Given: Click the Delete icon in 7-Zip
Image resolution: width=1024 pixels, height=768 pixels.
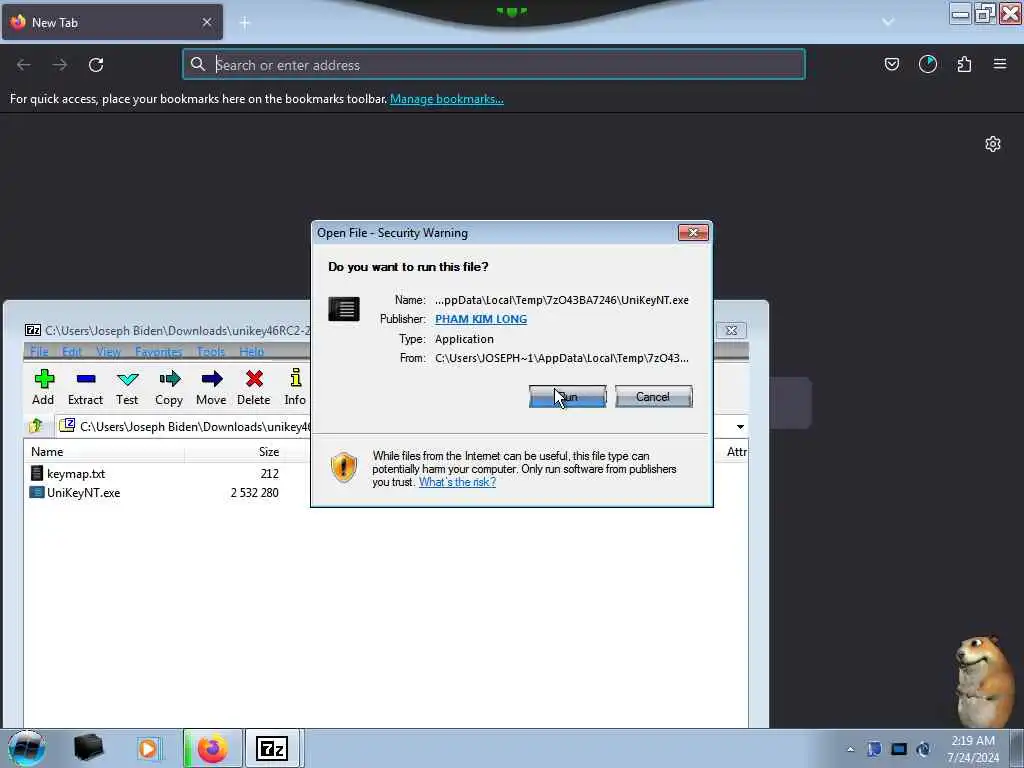Looking at the screenshot, I should click(x=253, y=387).
